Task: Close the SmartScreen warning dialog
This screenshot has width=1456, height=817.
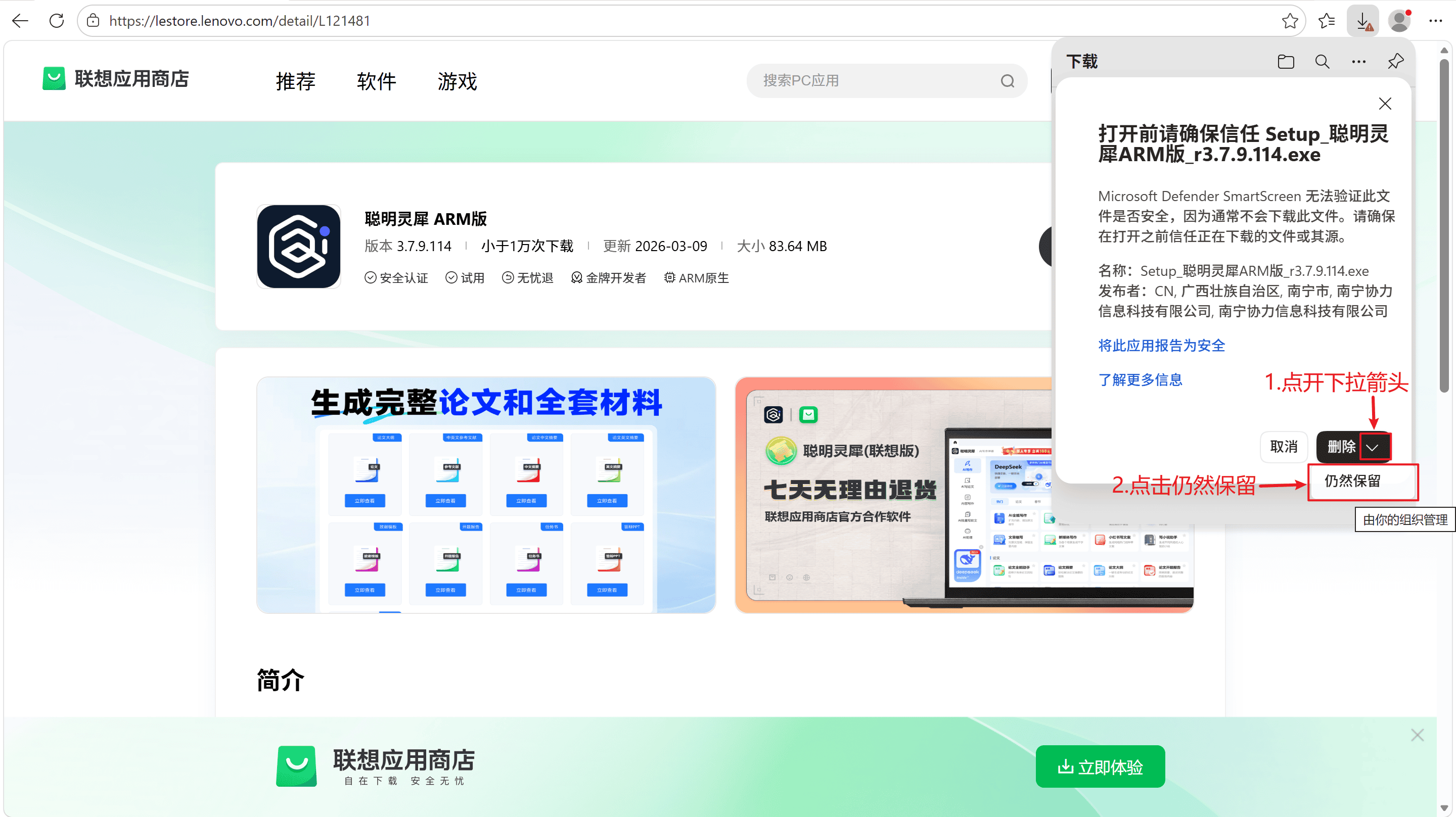Action: pos(1385,104)
